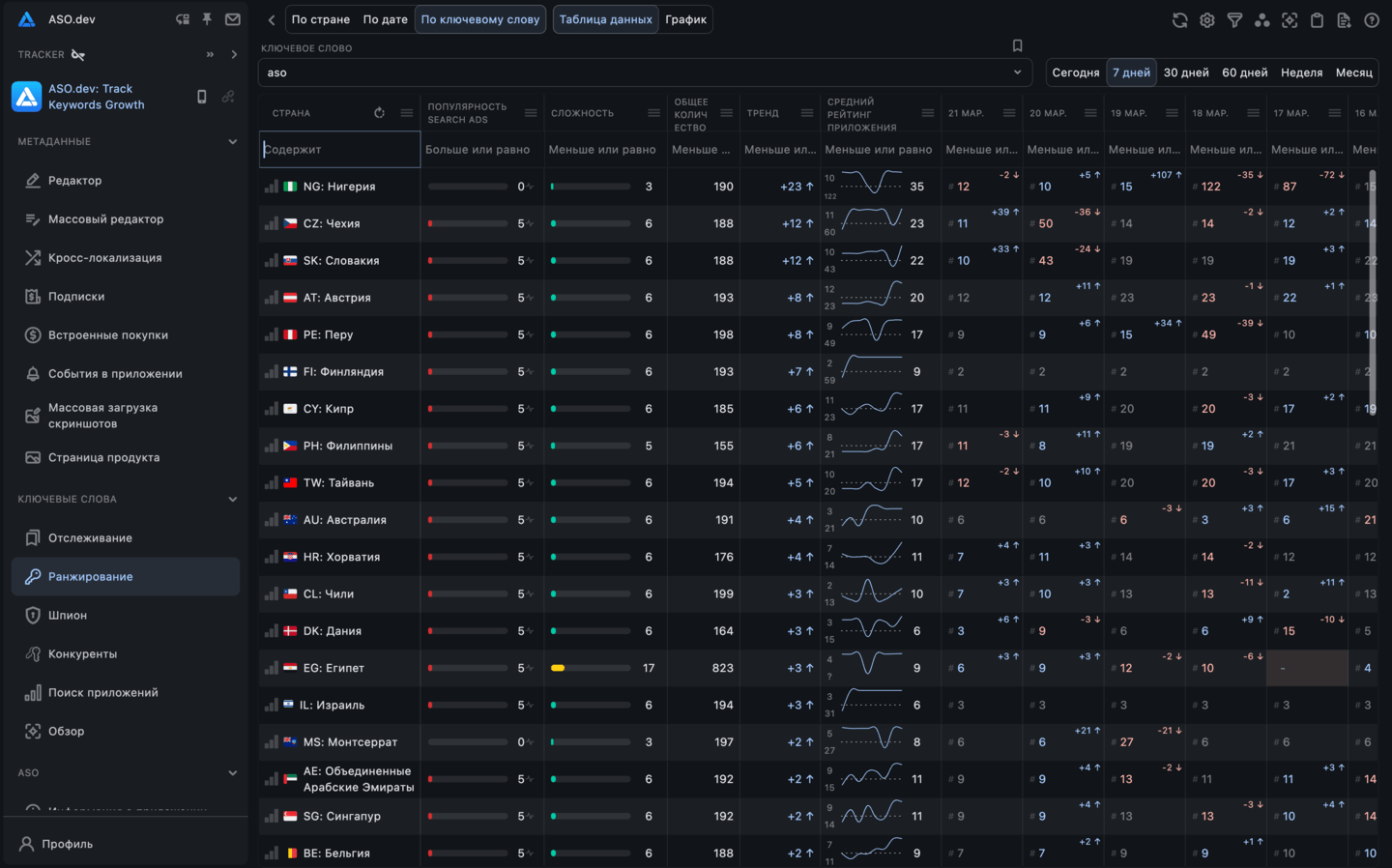Open the keyword 'aso' dropdown
This screenshot has height=868, width=1392.
1017,72
